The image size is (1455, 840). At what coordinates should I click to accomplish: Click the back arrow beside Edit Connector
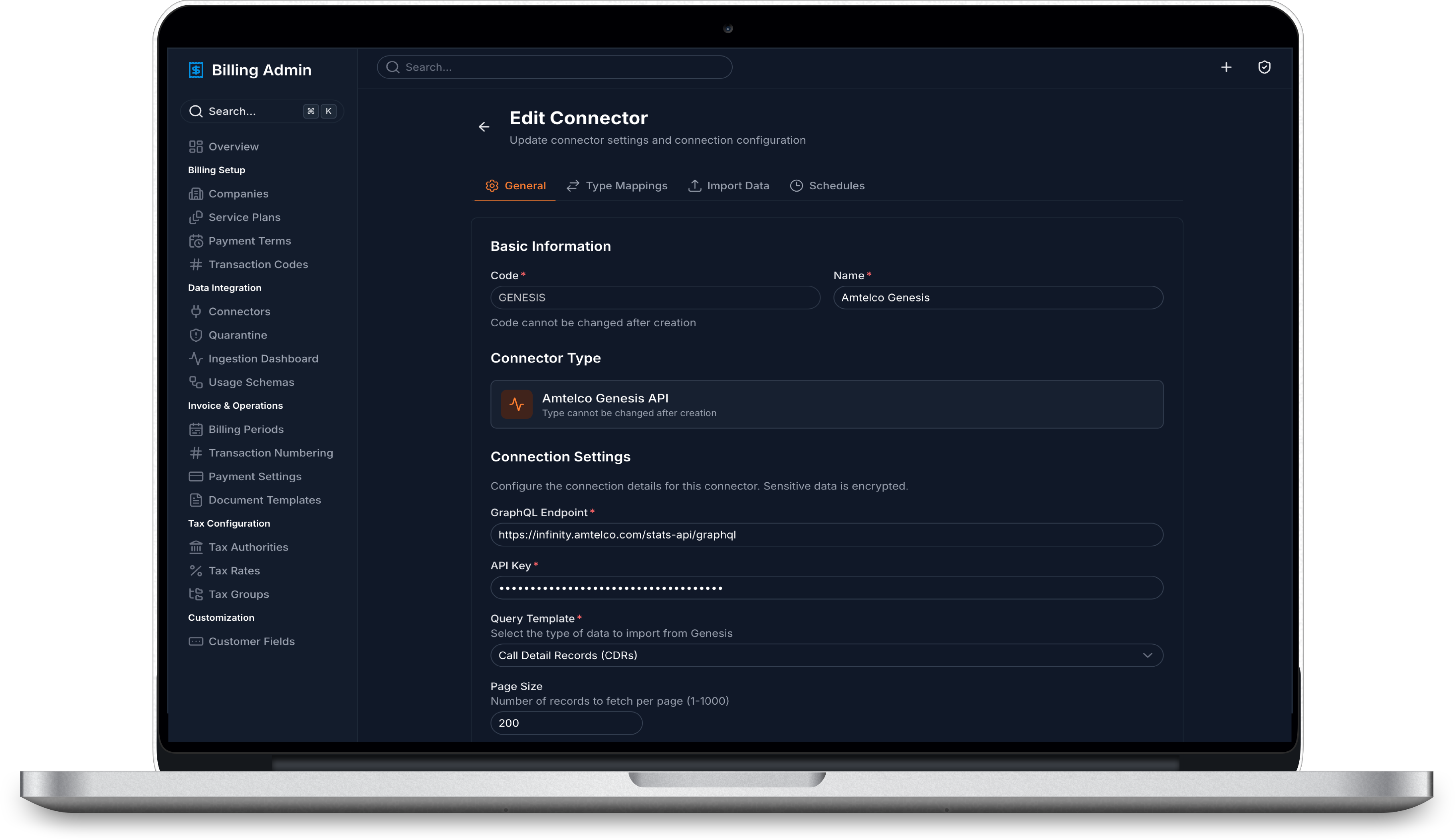pyautogui.click(x=484, y=127)
